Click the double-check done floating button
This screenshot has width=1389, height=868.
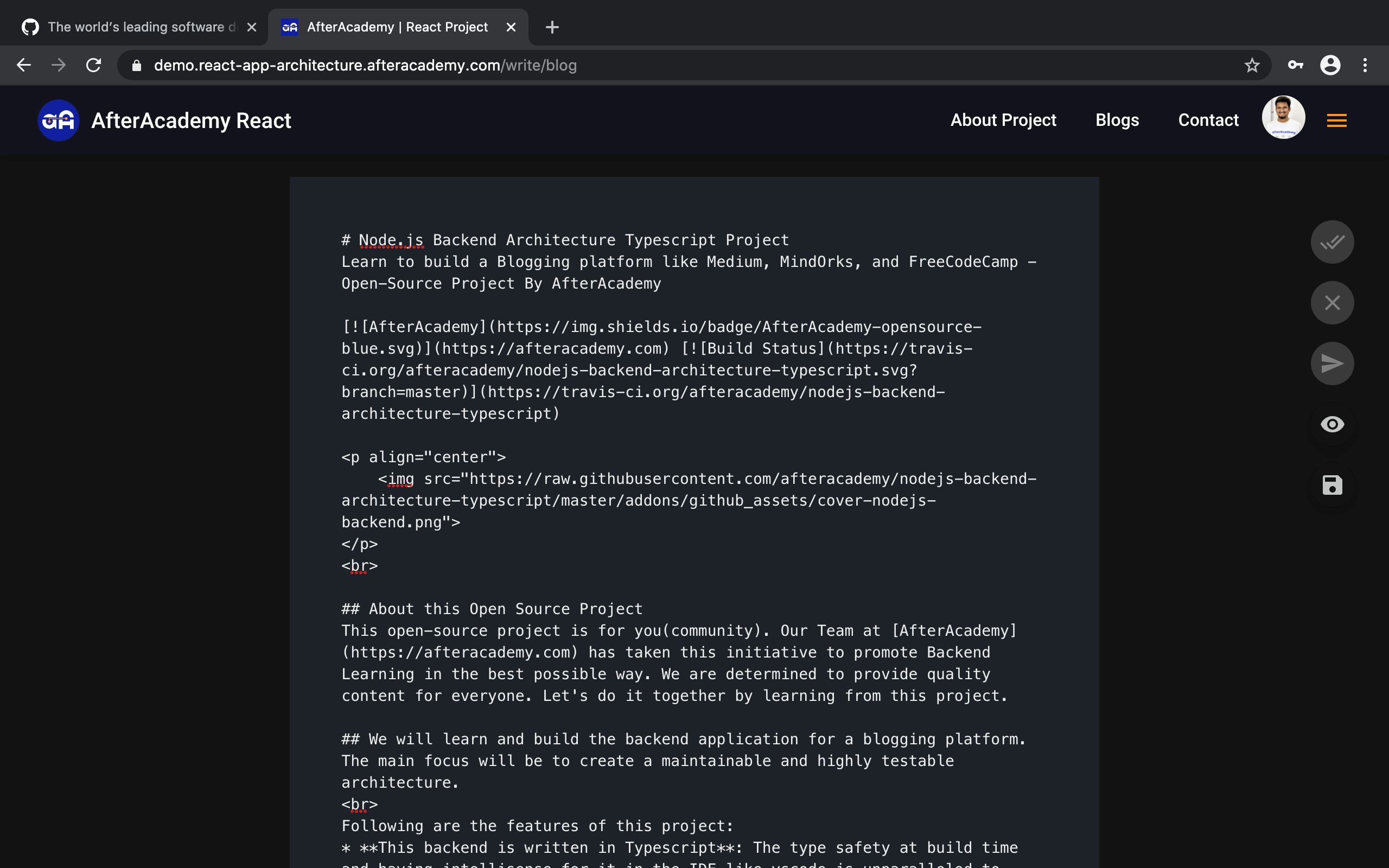point(1331,242)
